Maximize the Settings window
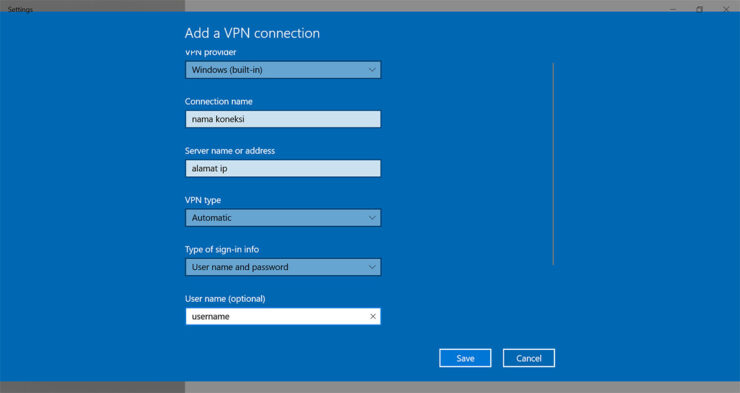Image resolution: width=740 pixels, height=393 pixels. 699,9
